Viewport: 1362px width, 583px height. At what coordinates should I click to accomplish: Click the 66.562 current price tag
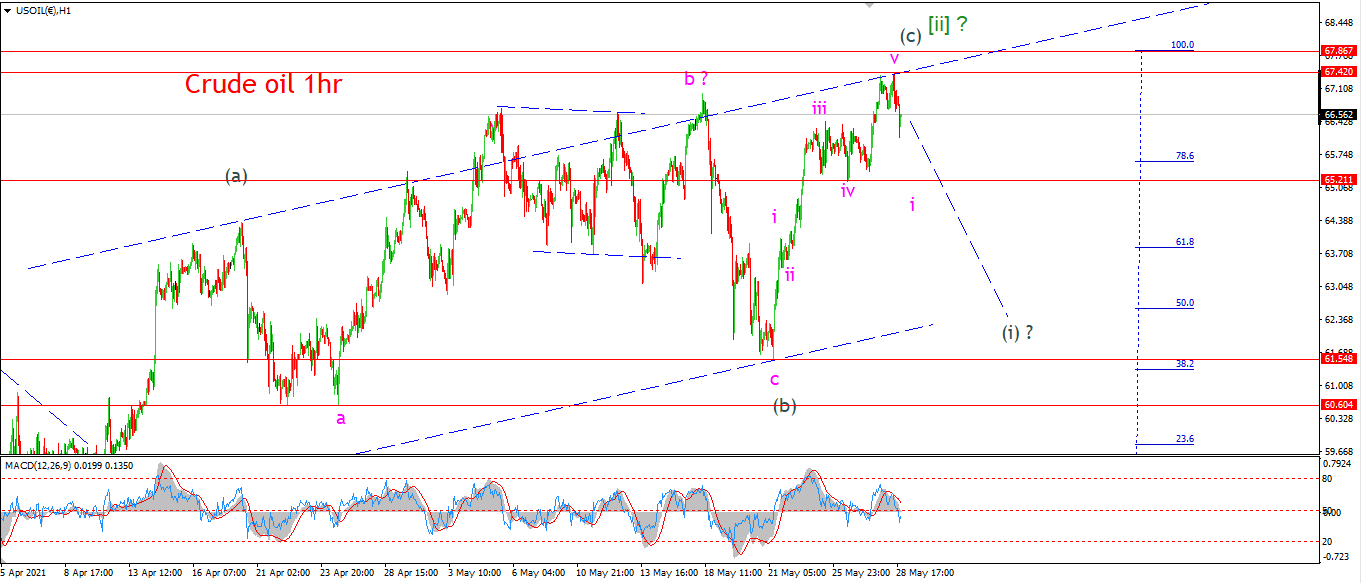click(x=1338, y=114)
